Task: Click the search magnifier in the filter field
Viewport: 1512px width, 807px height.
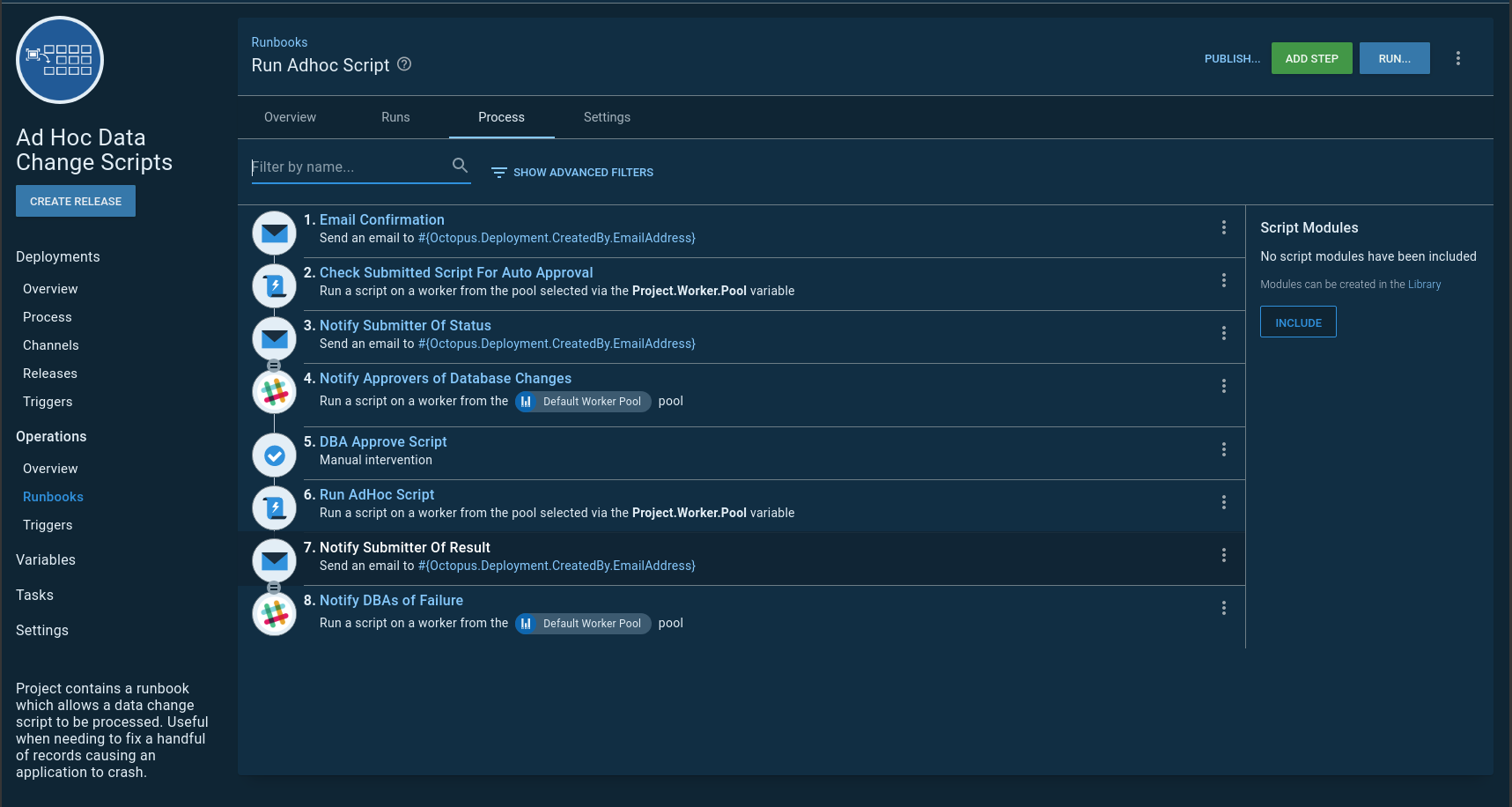Action: coord(460,165)
